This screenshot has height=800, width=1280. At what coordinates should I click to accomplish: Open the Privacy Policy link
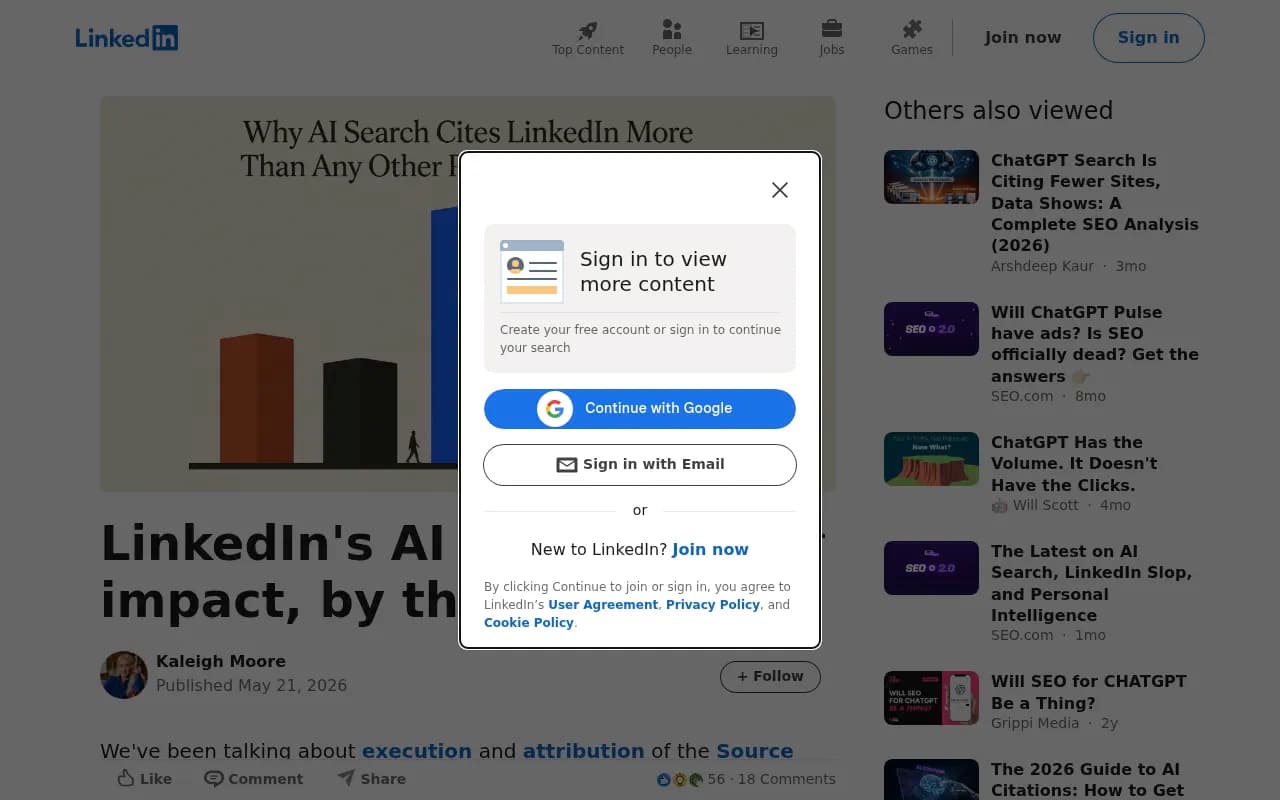(x=713, y=605)
